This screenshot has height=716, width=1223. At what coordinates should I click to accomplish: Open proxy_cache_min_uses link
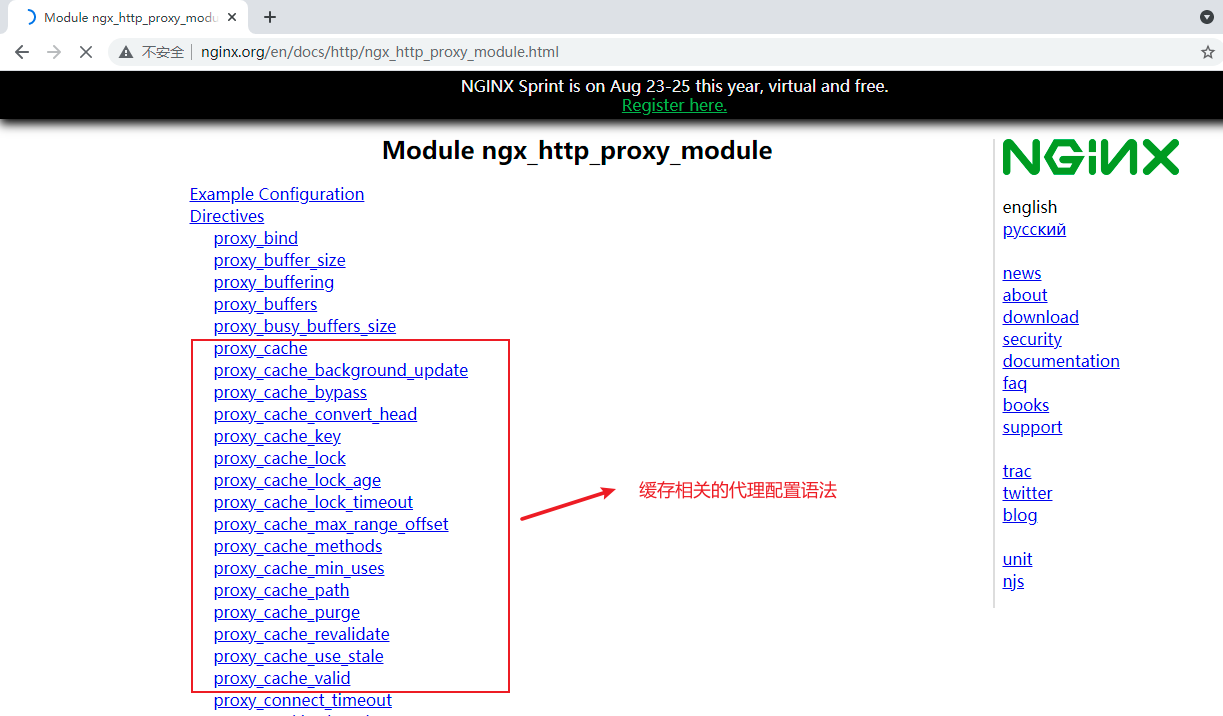(299, 568)
